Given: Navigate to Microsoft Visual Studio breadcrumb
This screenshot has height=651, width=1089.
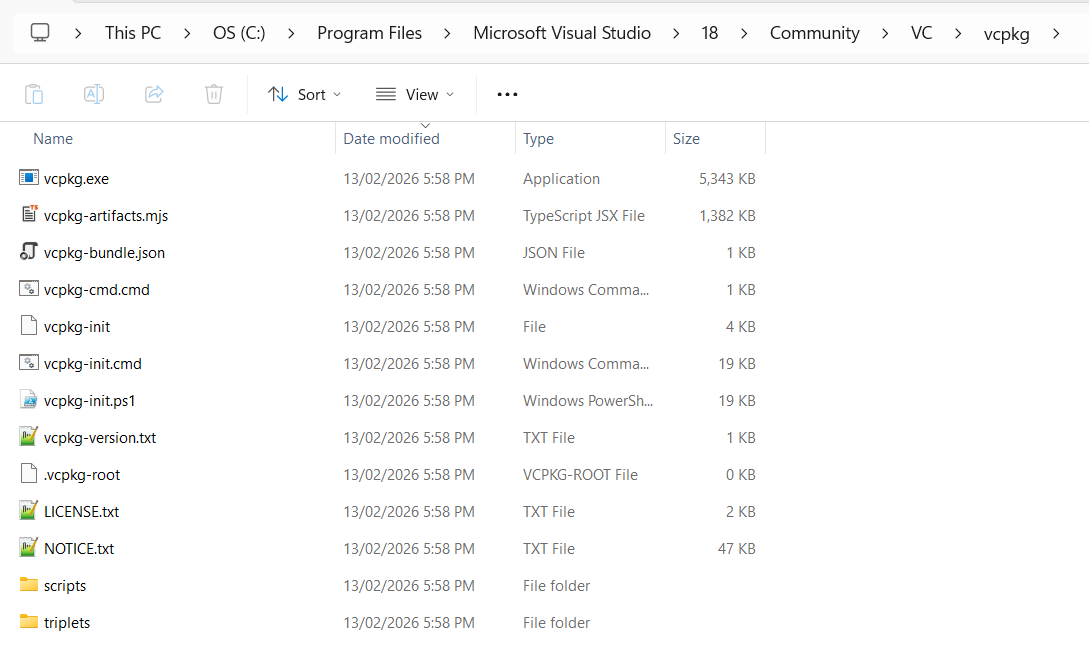Looking at the screenshot, I should pos(561,33).
